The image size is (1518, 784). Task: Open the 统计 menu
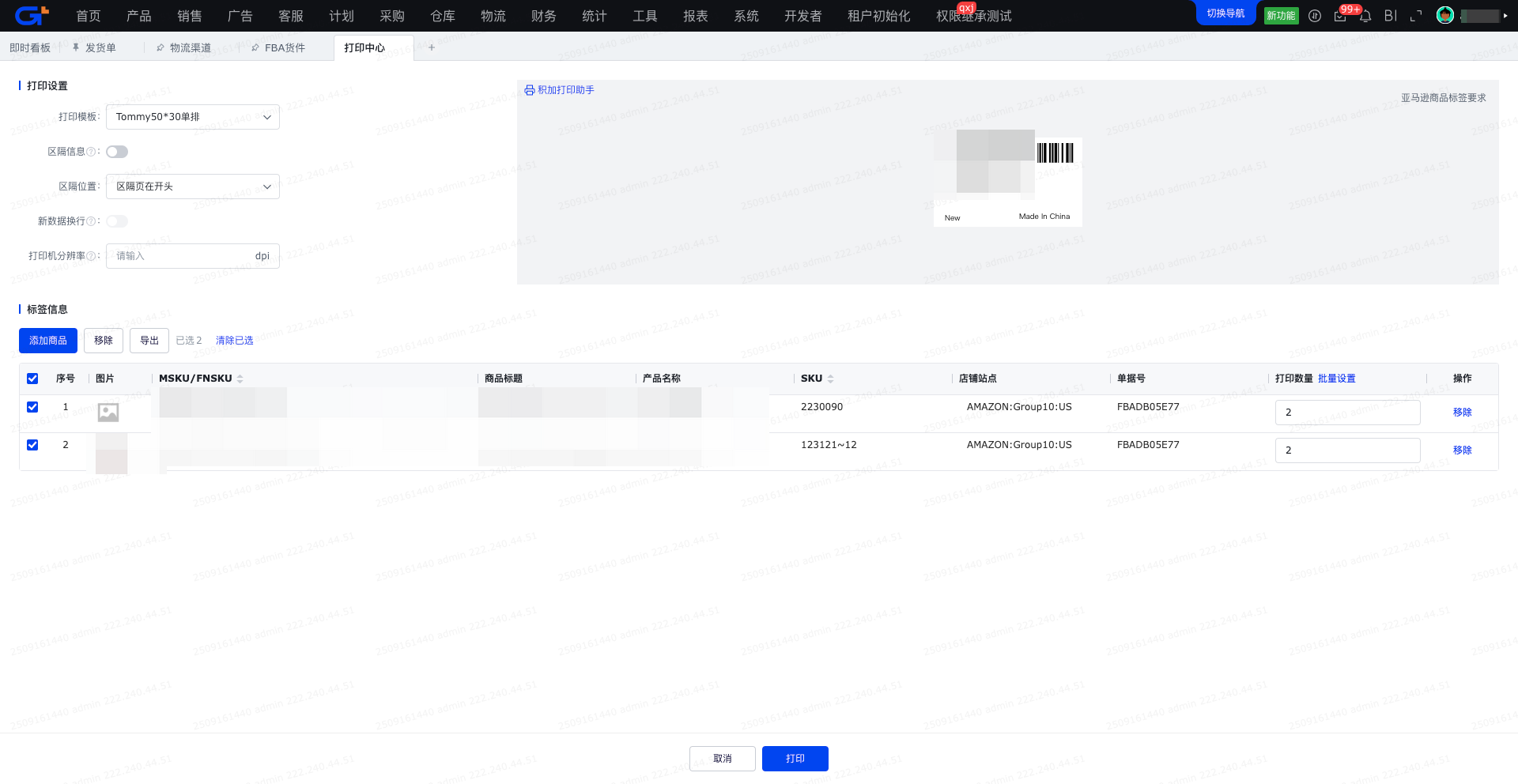(x=595, y=16)
